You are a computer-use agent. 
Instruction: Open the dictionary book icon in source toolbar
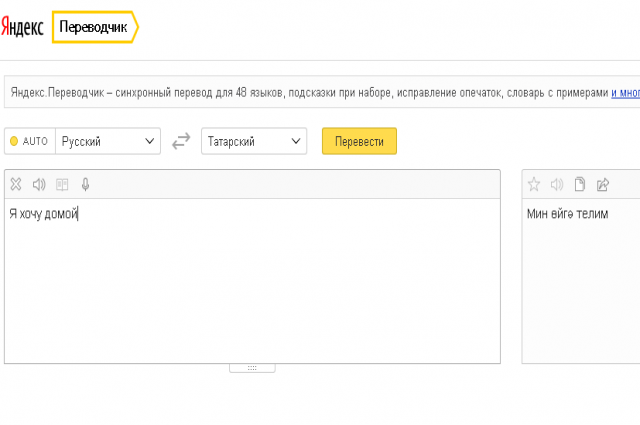[x=62, y=185]
